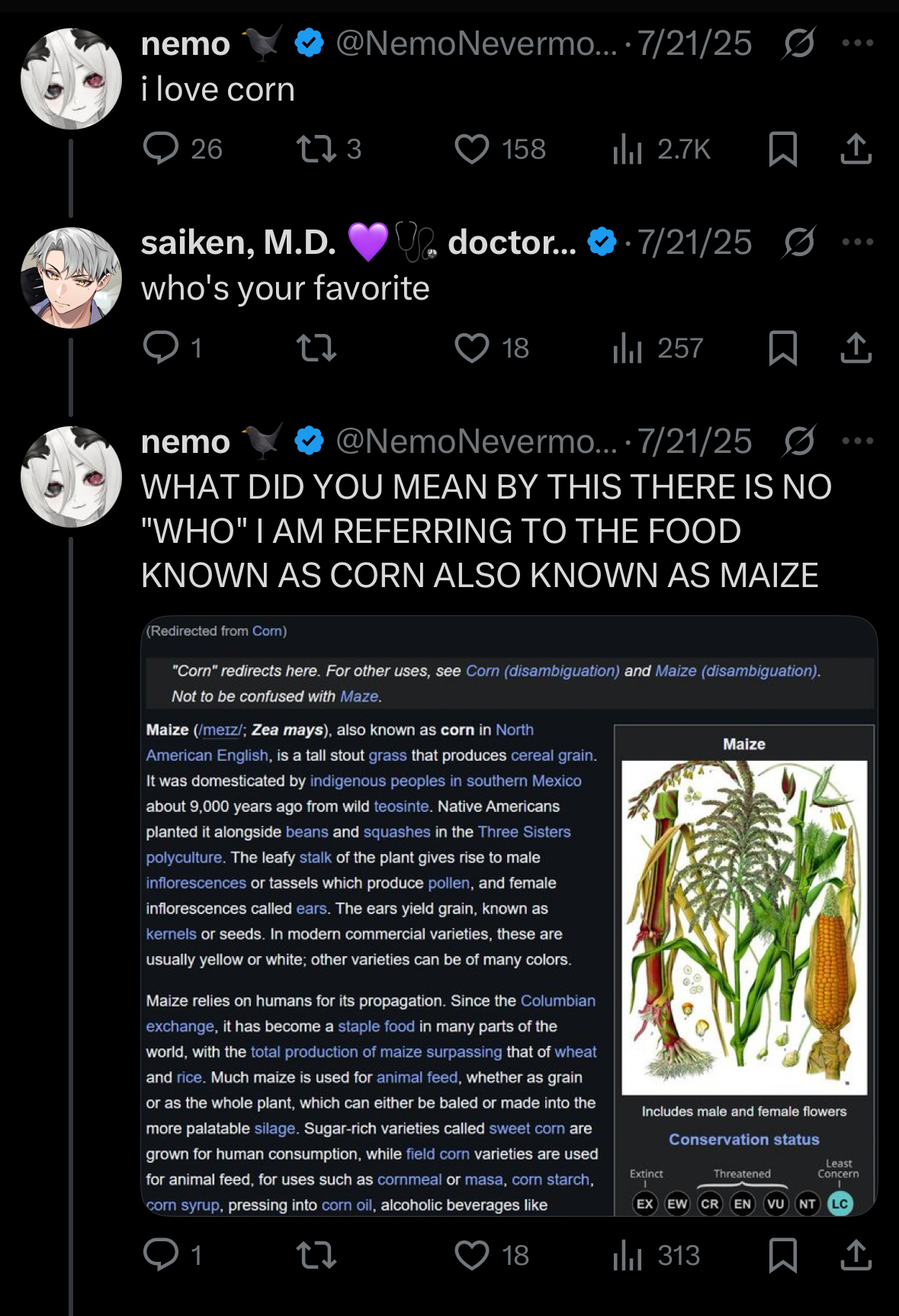Open saiken, M.D. profile avatar
899x1316 pixels.
[71, 278]
